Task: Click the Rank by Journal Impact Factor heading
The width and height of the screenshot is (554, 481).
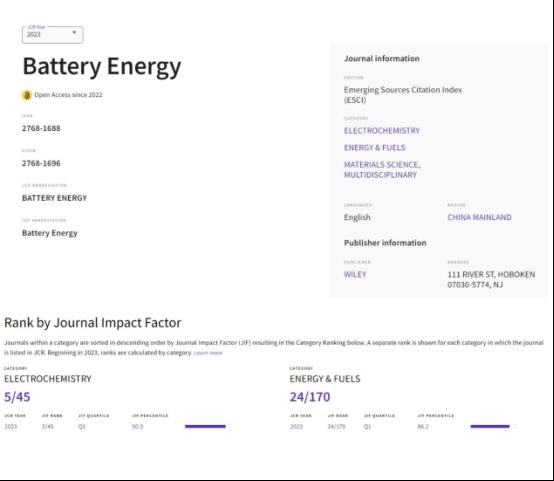Action: [x=93, y=323]
